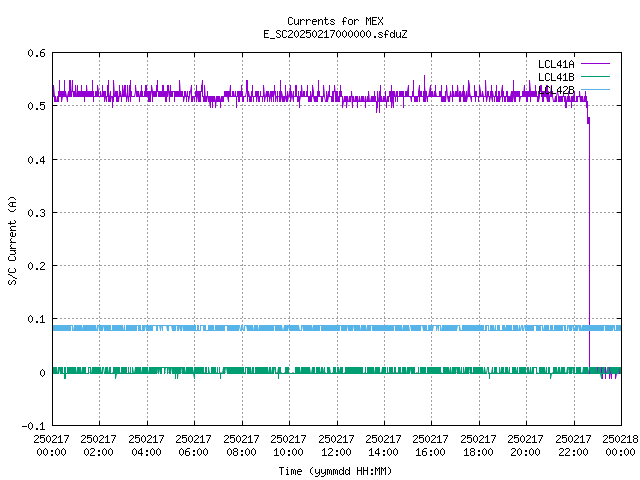Click the x-axis tick '250217 14:00'
640x480 pixels.
(383, 446)
